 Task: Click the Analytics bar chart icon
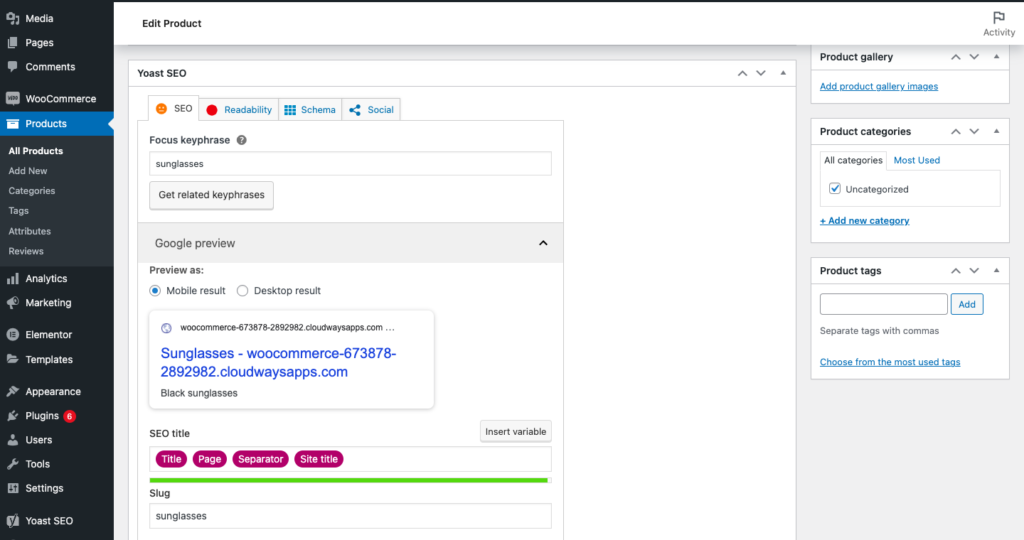click(x=12, y=278)
